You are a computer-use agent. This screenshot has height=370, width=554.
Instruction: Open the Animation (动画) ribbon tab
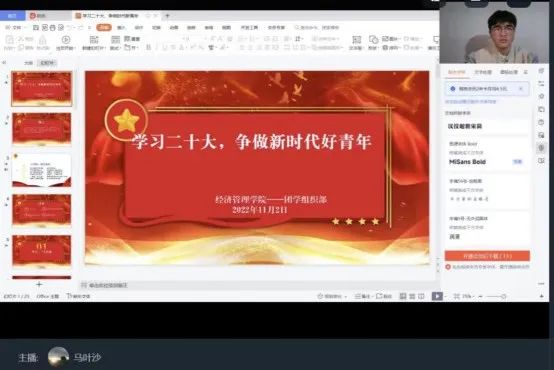(173, 28)
